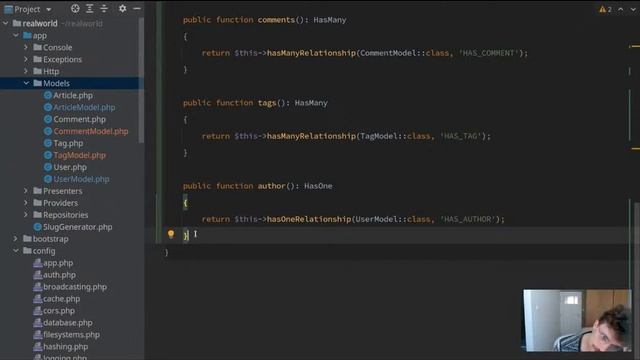The width and height of the screenshot is (640, 360).
Task: Click the comments function name
Action: pos(276,20)
